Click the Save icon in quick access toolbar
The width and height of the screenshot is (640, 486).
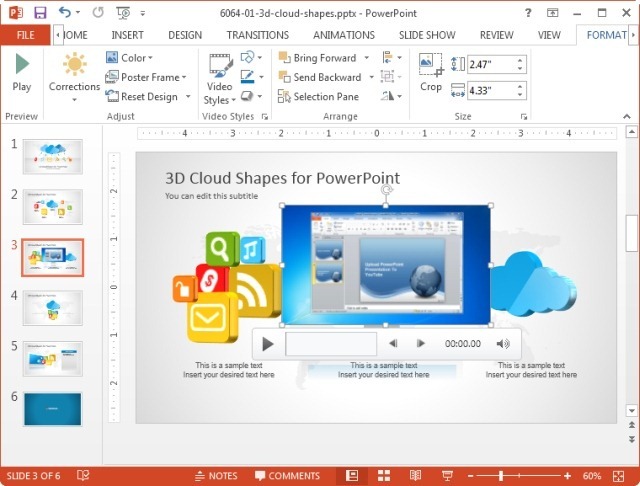40,13
